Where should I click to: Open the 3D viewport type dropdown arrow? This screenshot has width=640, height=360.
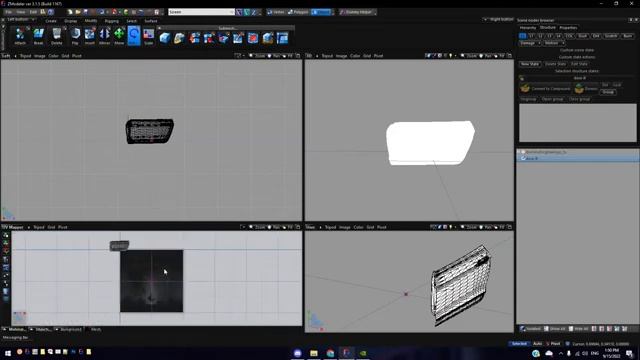pyautogui.click(x=317, y=56)
